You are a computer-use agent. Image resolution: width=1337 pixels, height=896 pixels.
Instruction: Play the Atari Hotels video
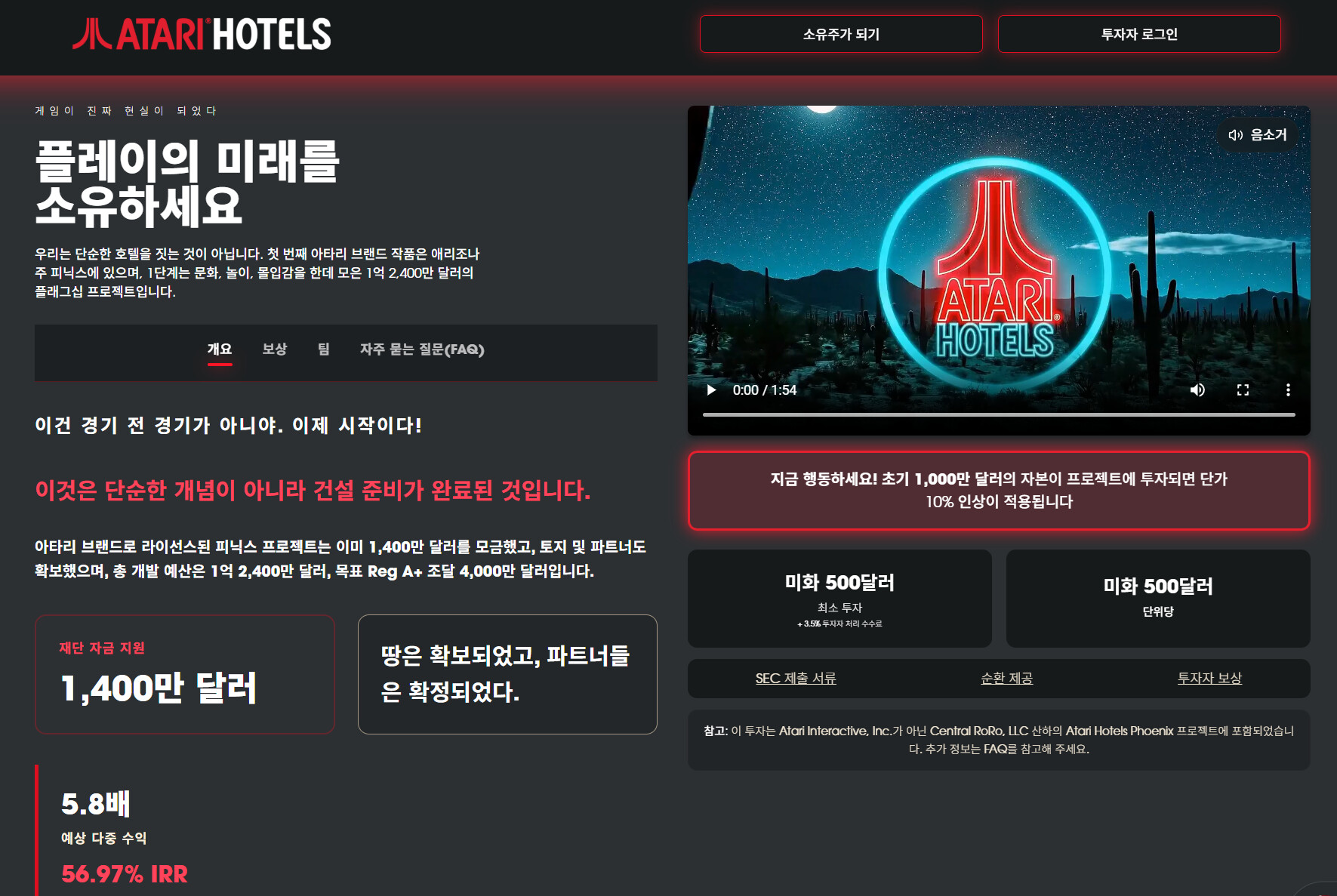coord(711,390)
